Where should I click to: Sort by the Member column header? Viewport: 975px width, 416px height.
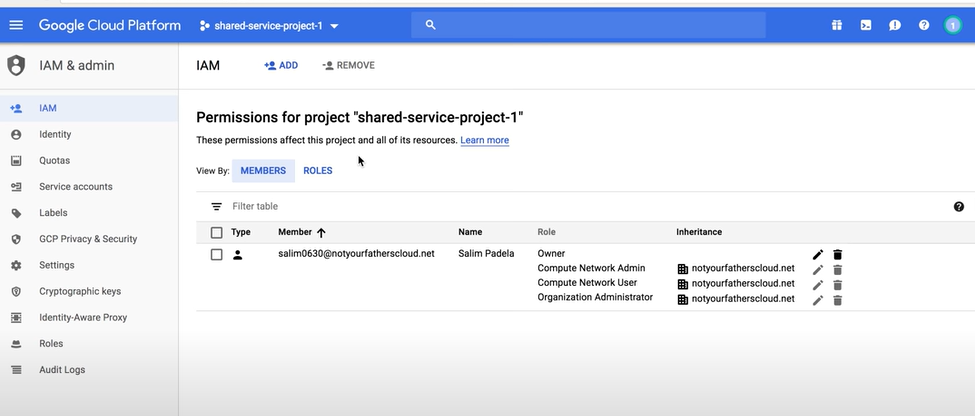pyautogui.click(x=295, y=232)
